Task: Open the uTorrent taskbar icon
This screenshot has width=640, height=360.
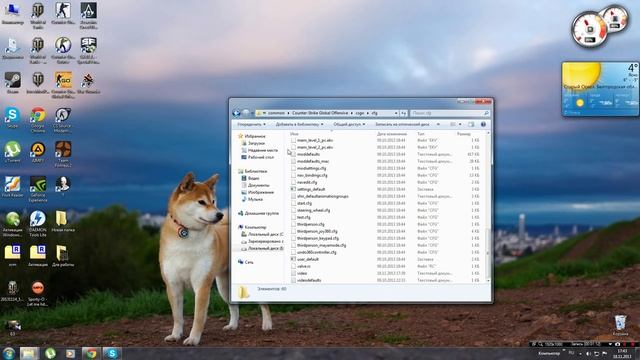Action: pyautogui.click(x=50, y=353)
